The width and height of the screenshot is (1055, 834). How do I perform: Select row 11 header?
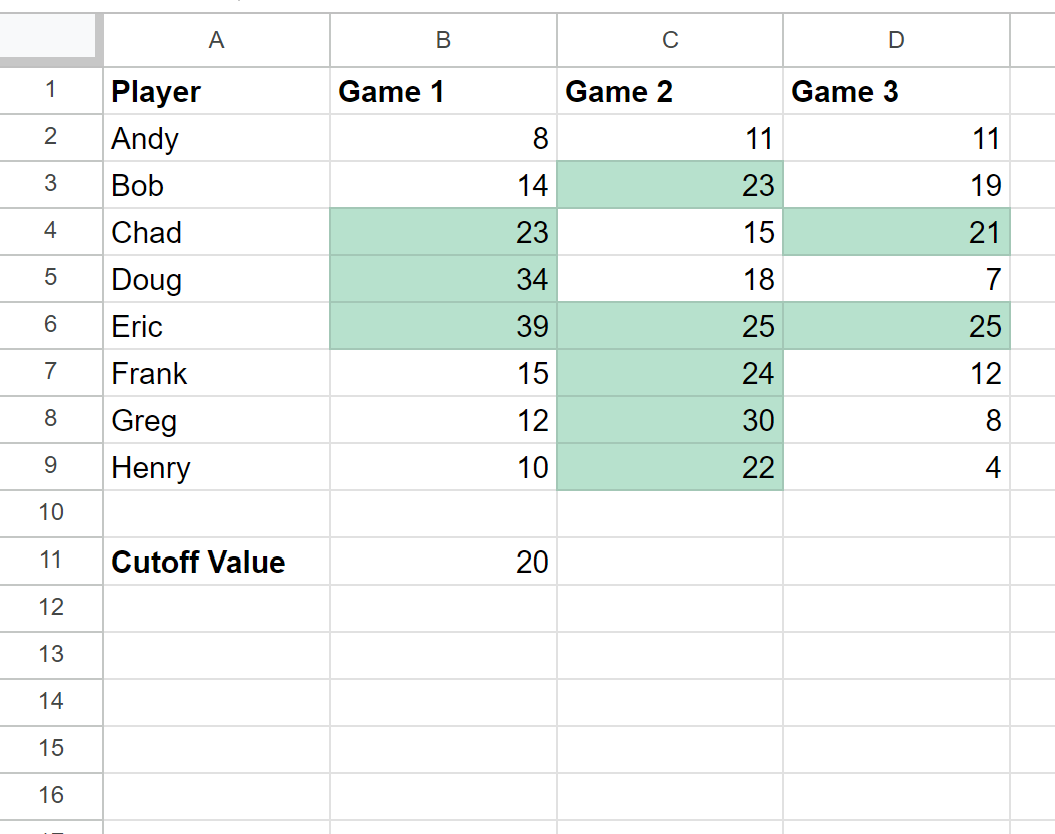(x=51, y=561)
